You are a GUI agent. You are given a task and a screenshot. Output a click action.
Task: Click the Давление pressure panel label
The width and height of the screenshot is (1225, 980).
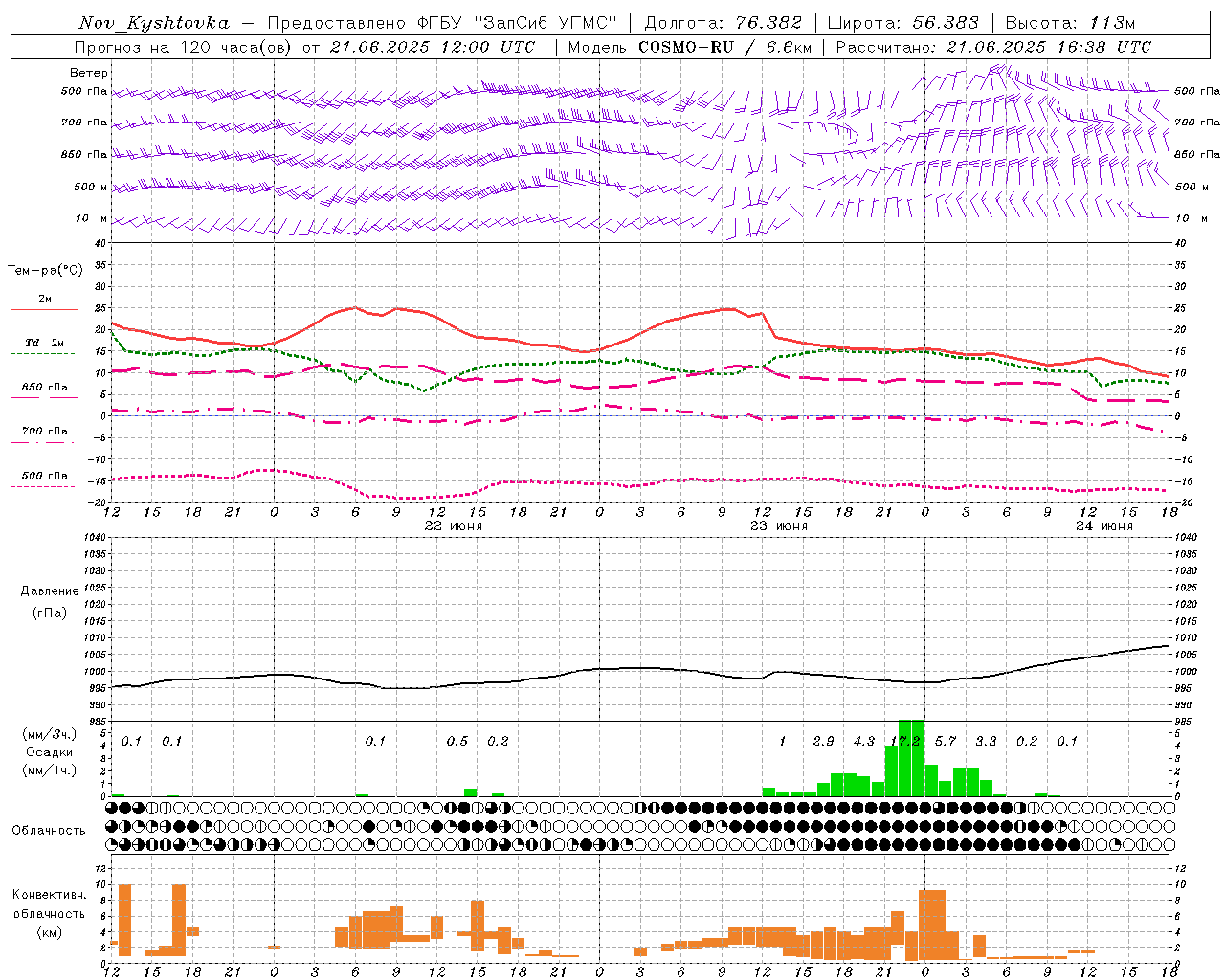[50, 591]
